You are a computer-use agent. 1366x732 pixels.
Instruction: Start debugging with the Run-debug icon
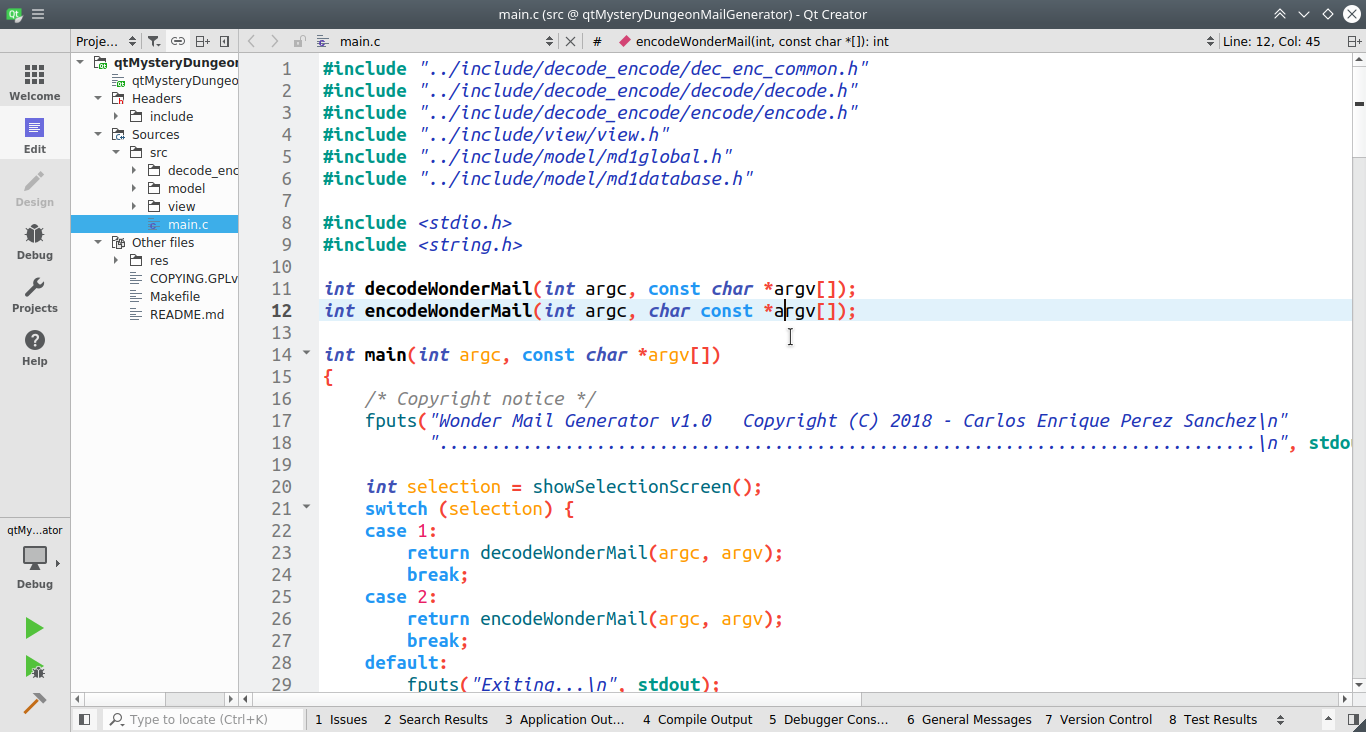point(34,666)
